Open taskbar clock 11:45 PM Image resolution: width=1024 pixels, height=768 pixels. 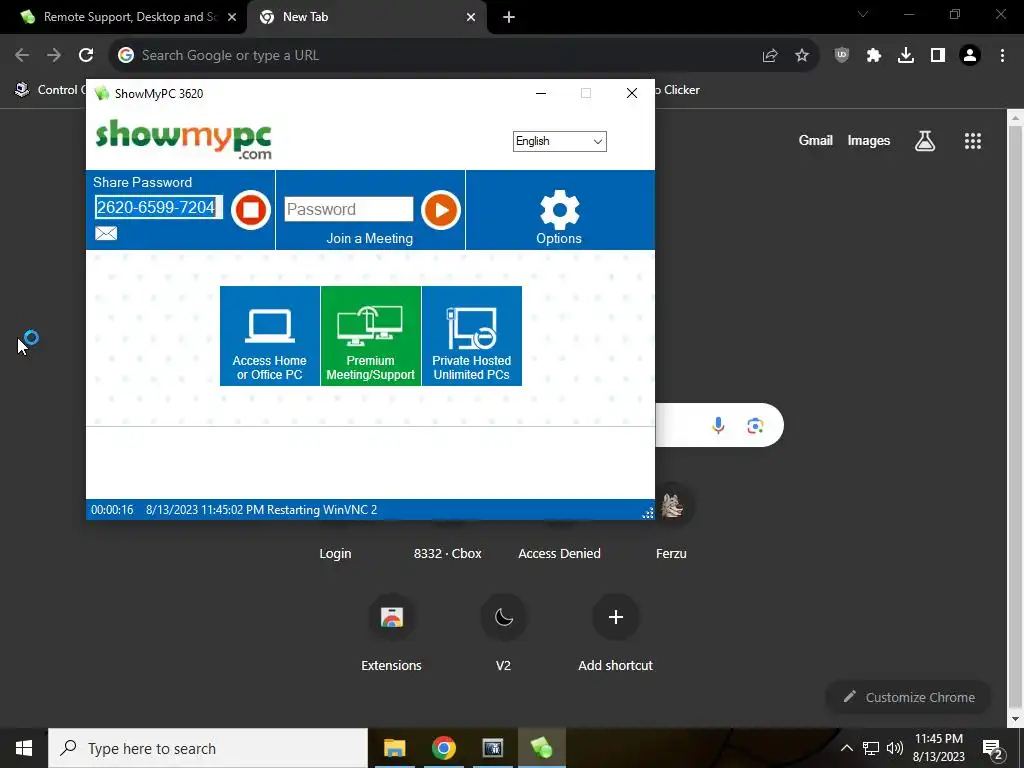(938, 748)
